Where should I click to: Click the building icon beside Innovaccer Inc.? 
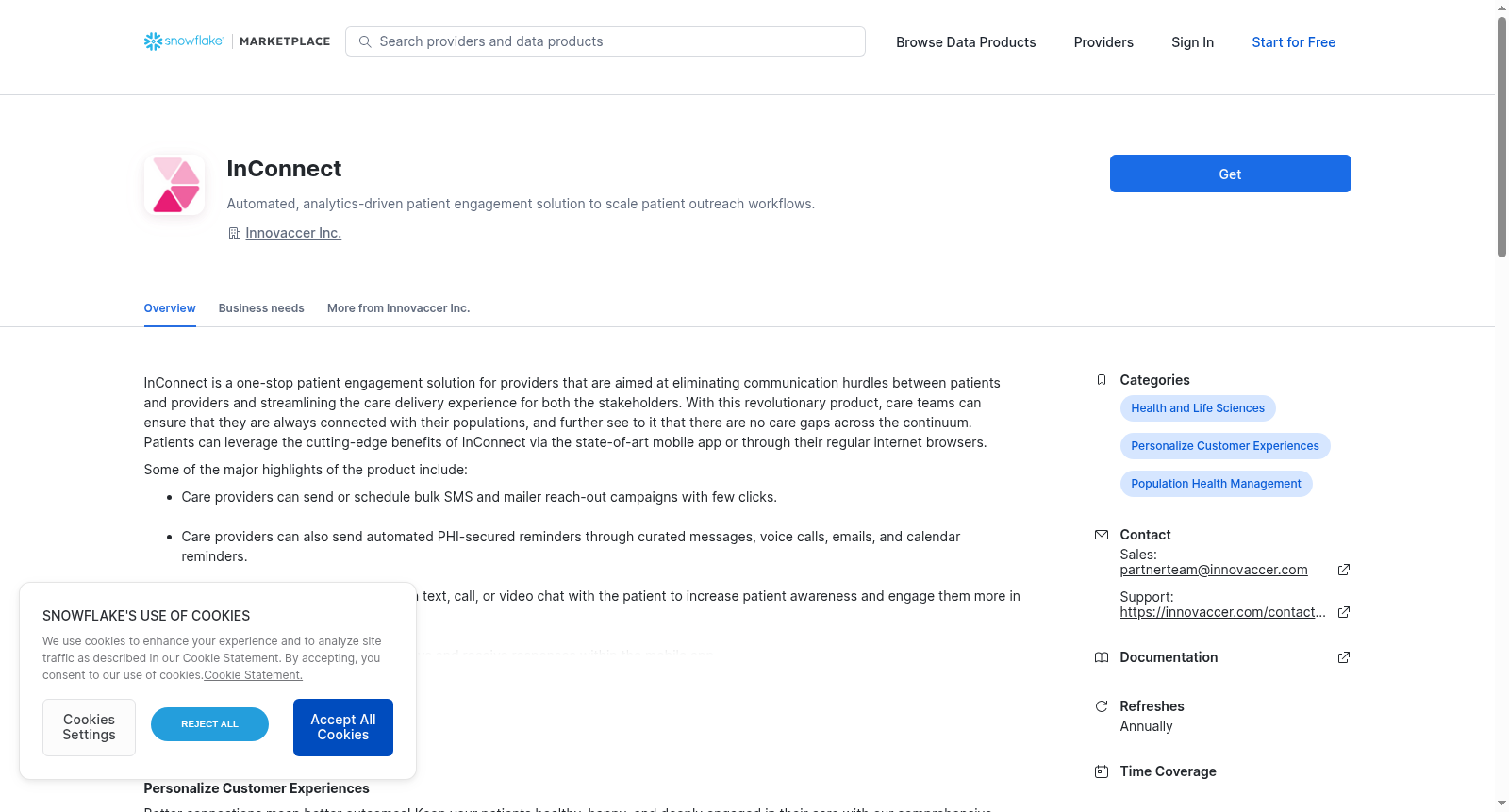coord(235,233)
